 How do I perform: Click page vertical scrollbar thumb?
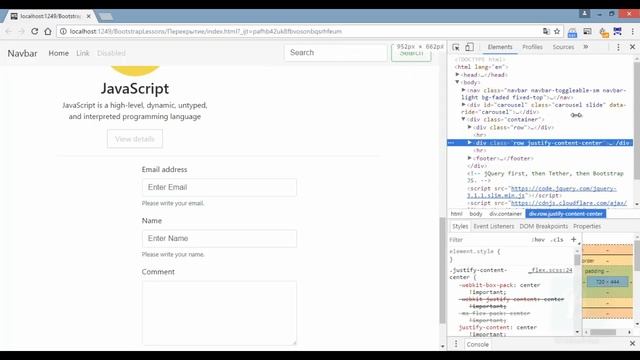click(443, 270)
